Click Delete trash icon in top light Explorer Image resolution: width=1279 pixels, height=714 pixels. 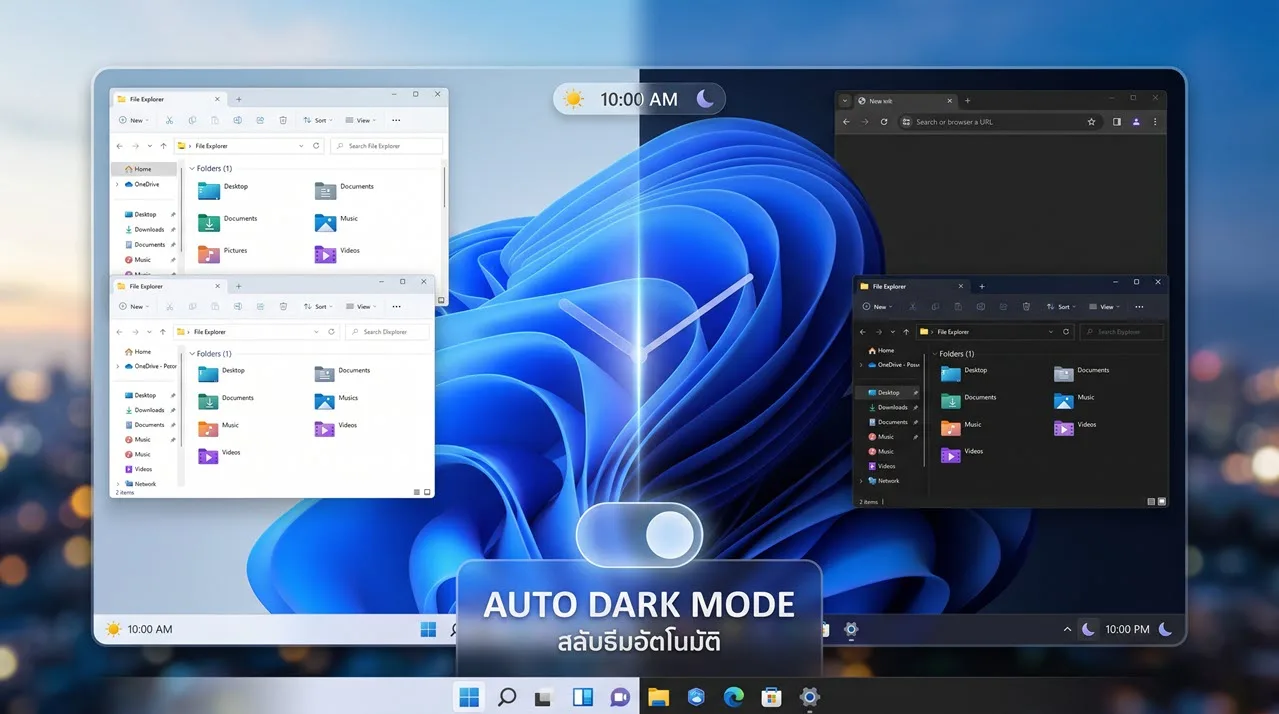click(x=283, y=120)
